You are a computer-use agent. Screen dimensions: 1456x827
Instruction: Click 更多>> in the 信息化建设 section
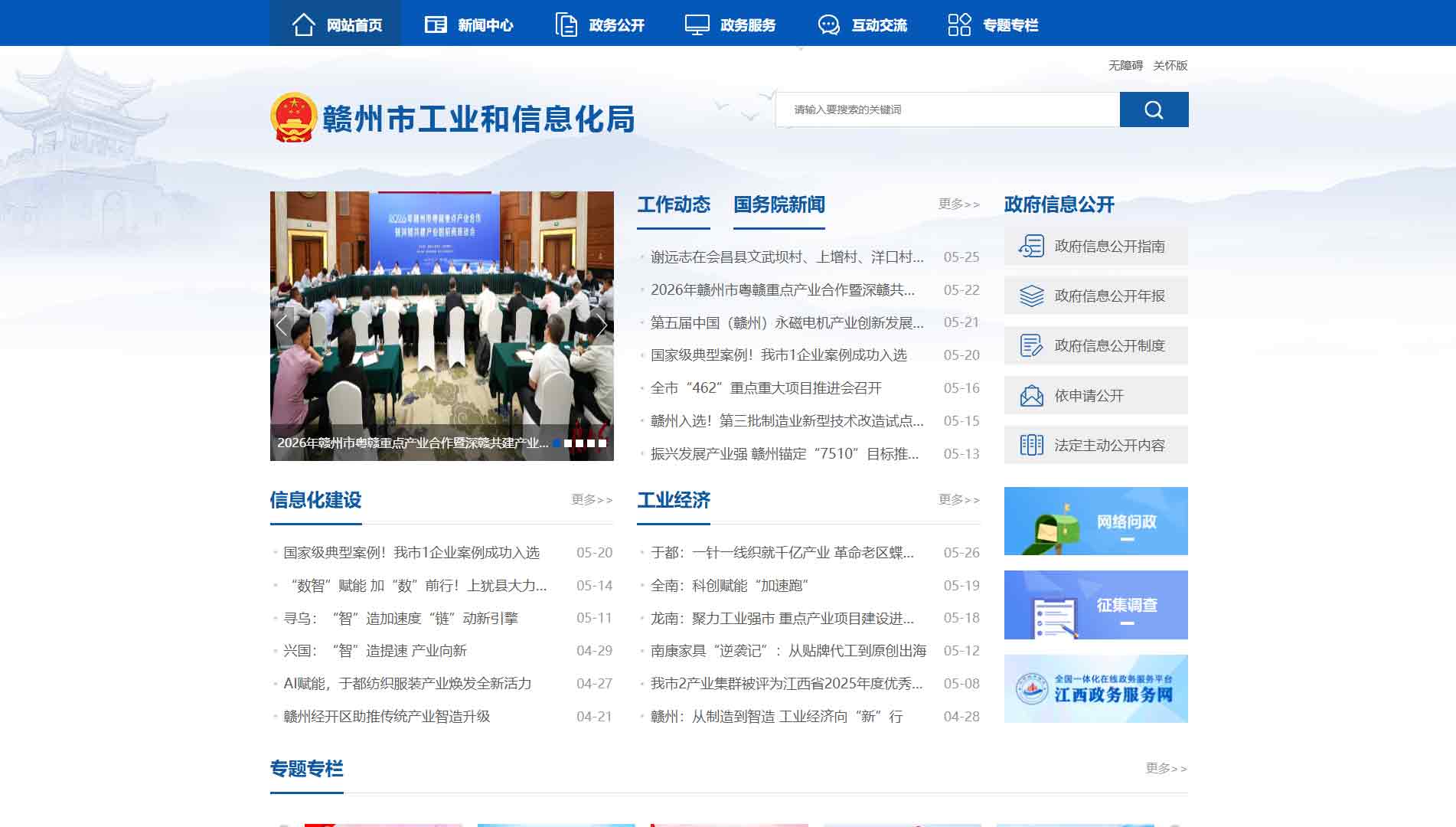[x=592, y=499]
